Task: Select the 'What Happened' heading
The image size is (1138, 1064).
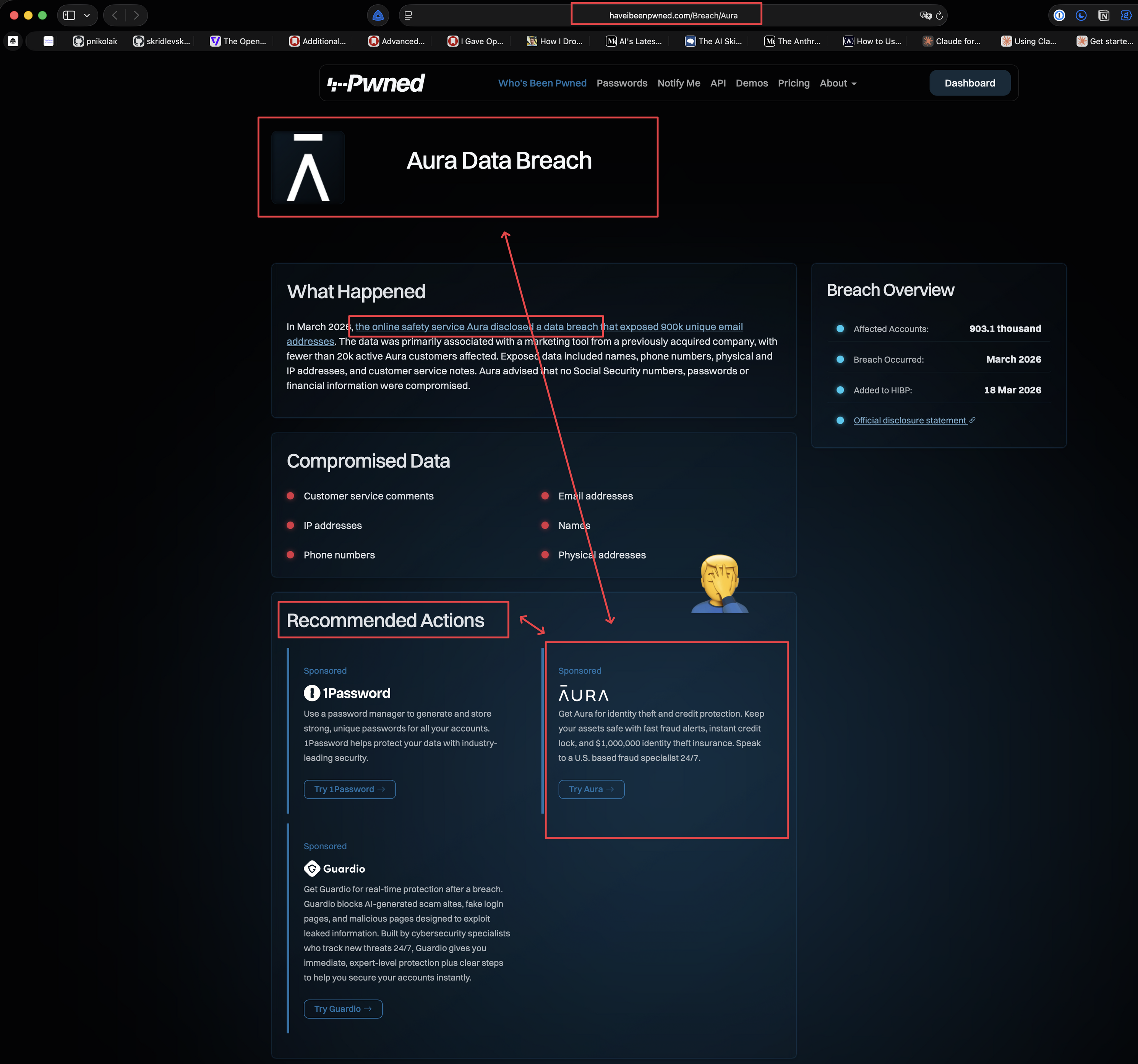Action: (x=356, y=292)
